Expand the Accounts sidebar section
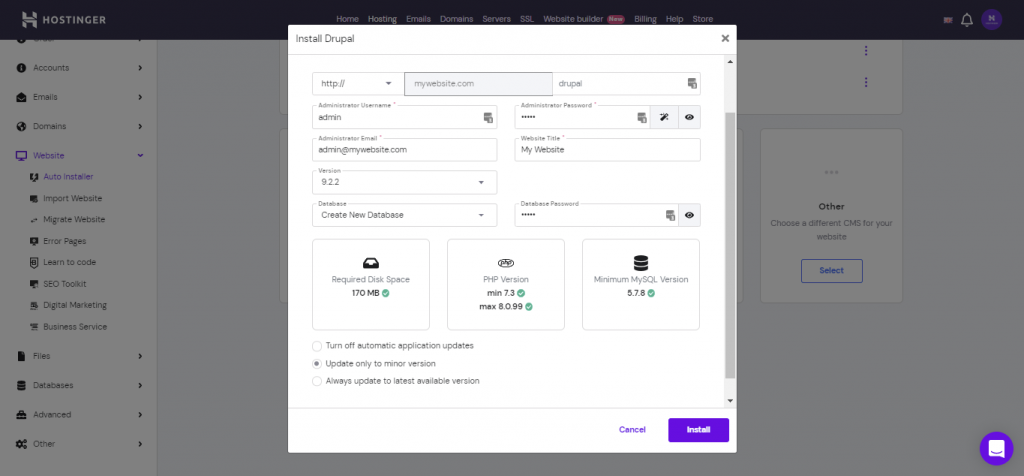Image resolution: width=1024 pixels, height=476 pixels. click(x=140, y=68)
